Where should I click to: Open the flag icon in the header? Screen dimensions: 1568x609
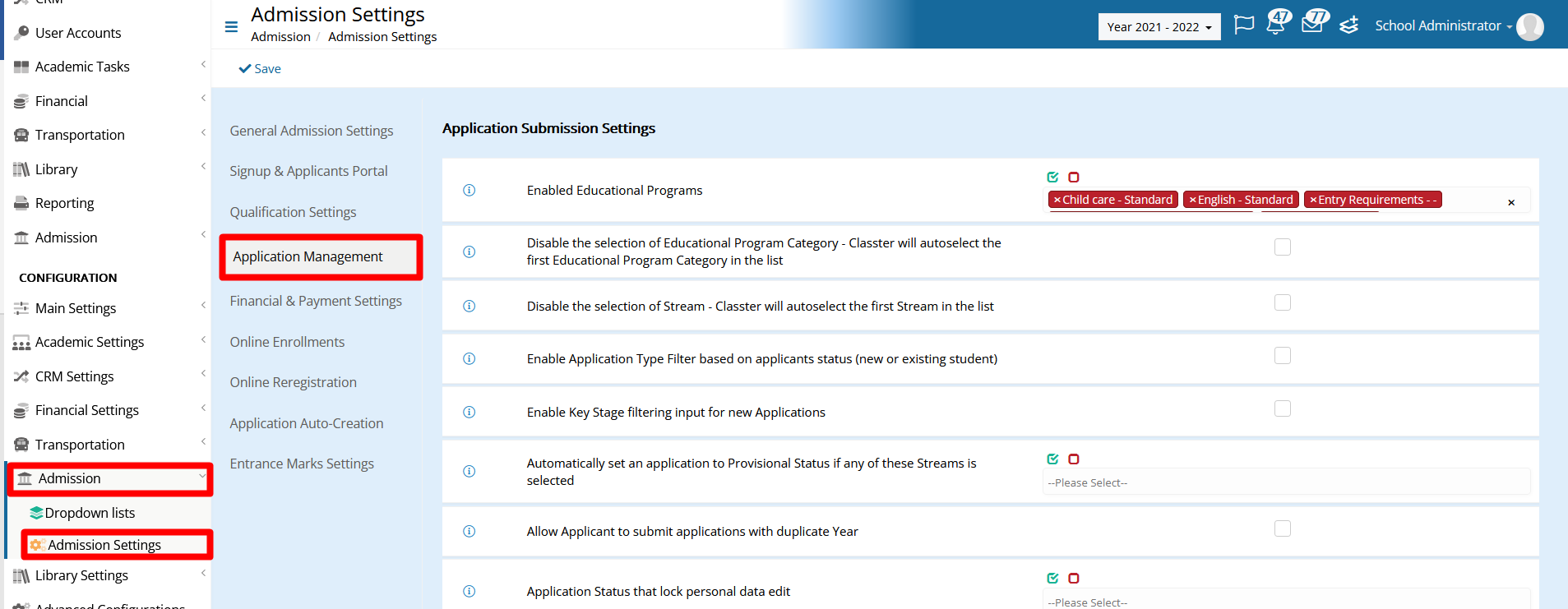tap(1244, 25)
